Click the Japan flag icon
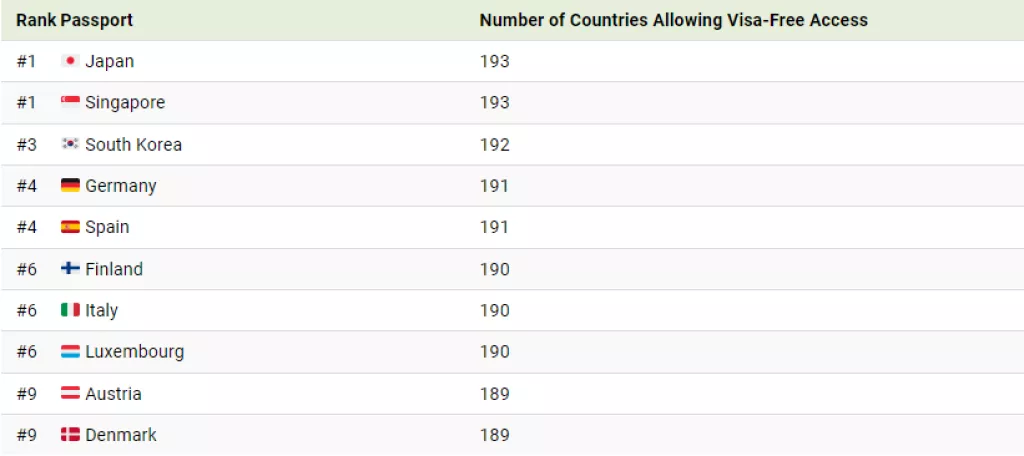Image resolution: width=1024 pixels, height=456 pixels. click(x=70, y=61)
